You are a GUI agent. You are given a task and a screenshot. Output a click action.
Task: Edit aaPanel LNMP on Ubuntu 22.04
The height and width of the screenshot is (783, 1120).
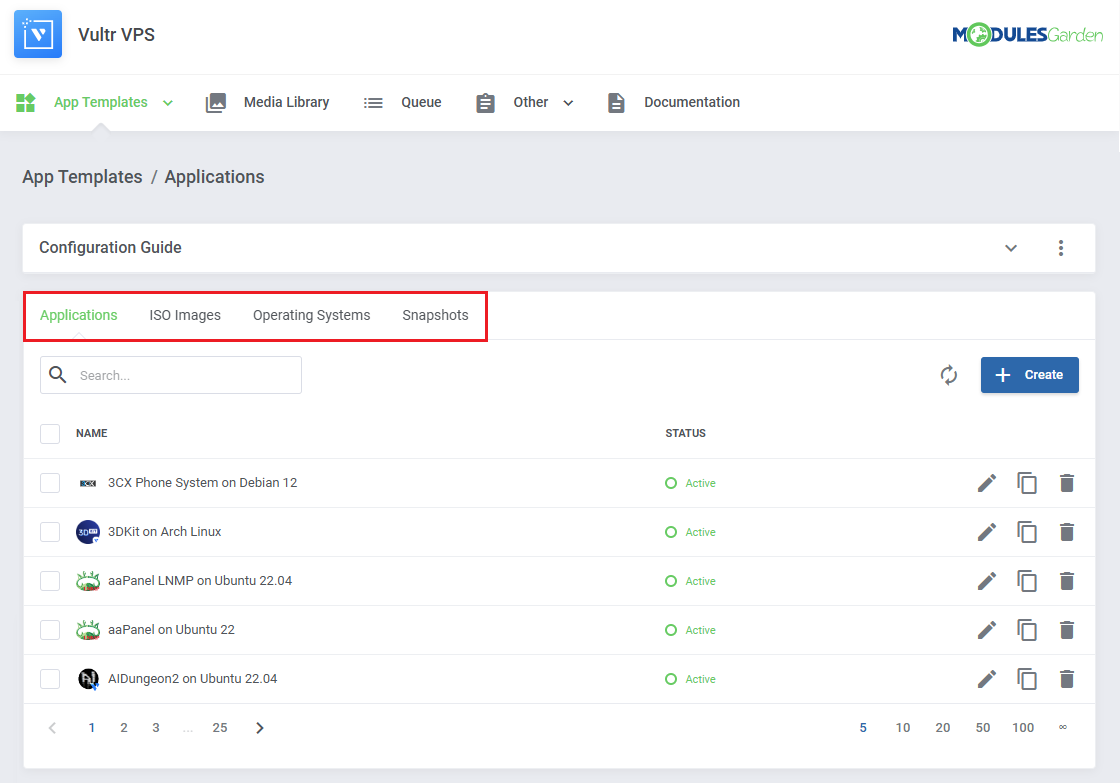pos(986,581)
